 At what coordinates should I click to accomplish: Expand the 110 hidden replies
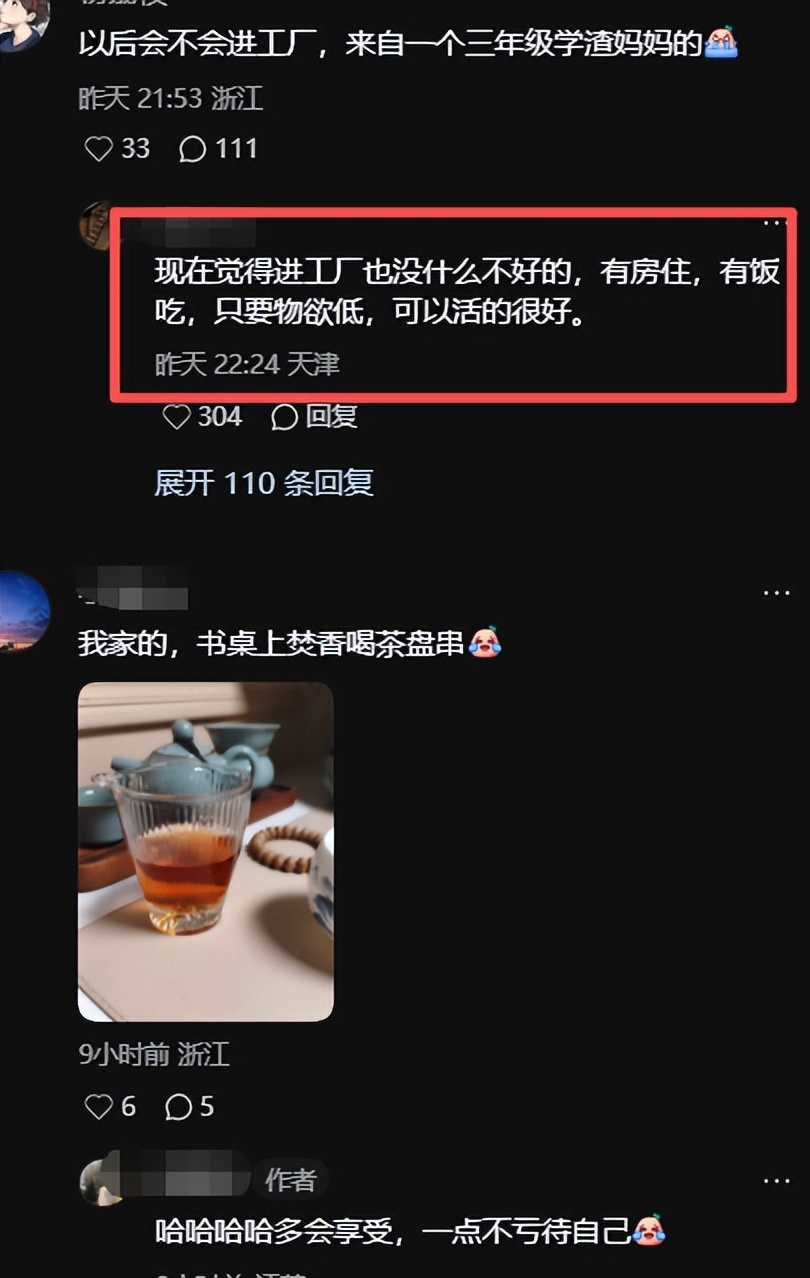(264, 483)
